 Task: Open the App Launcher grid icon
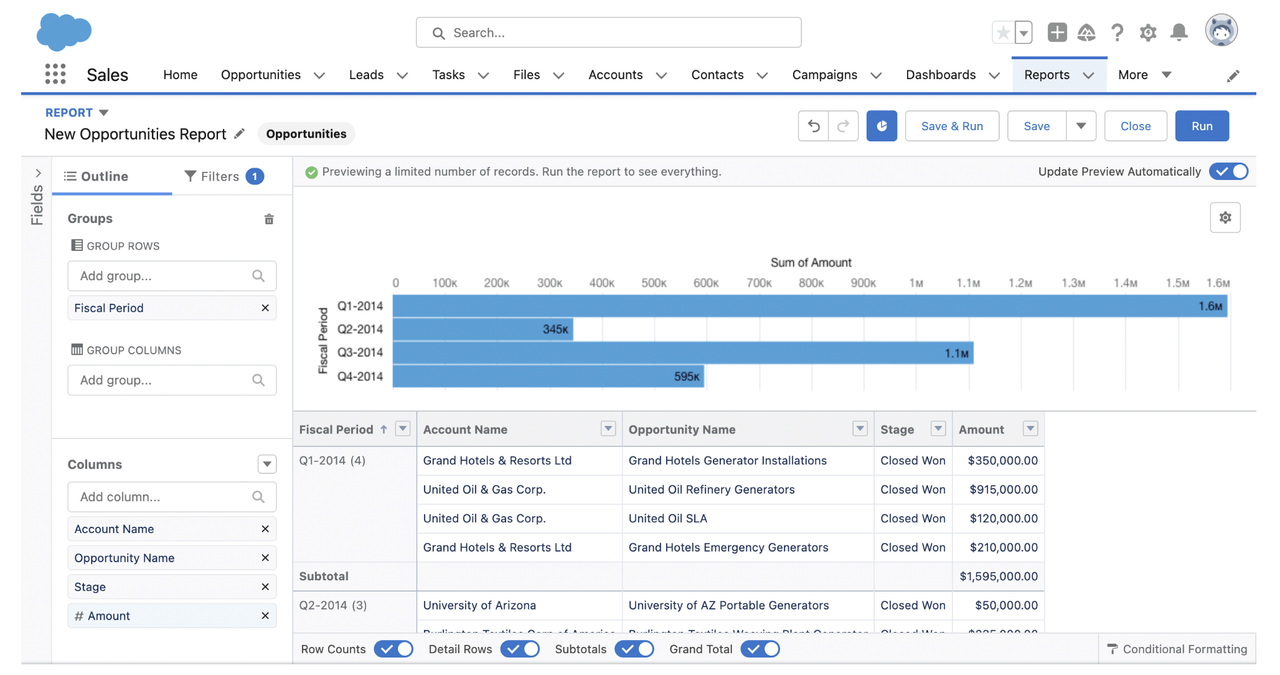(x=55, y=74)
